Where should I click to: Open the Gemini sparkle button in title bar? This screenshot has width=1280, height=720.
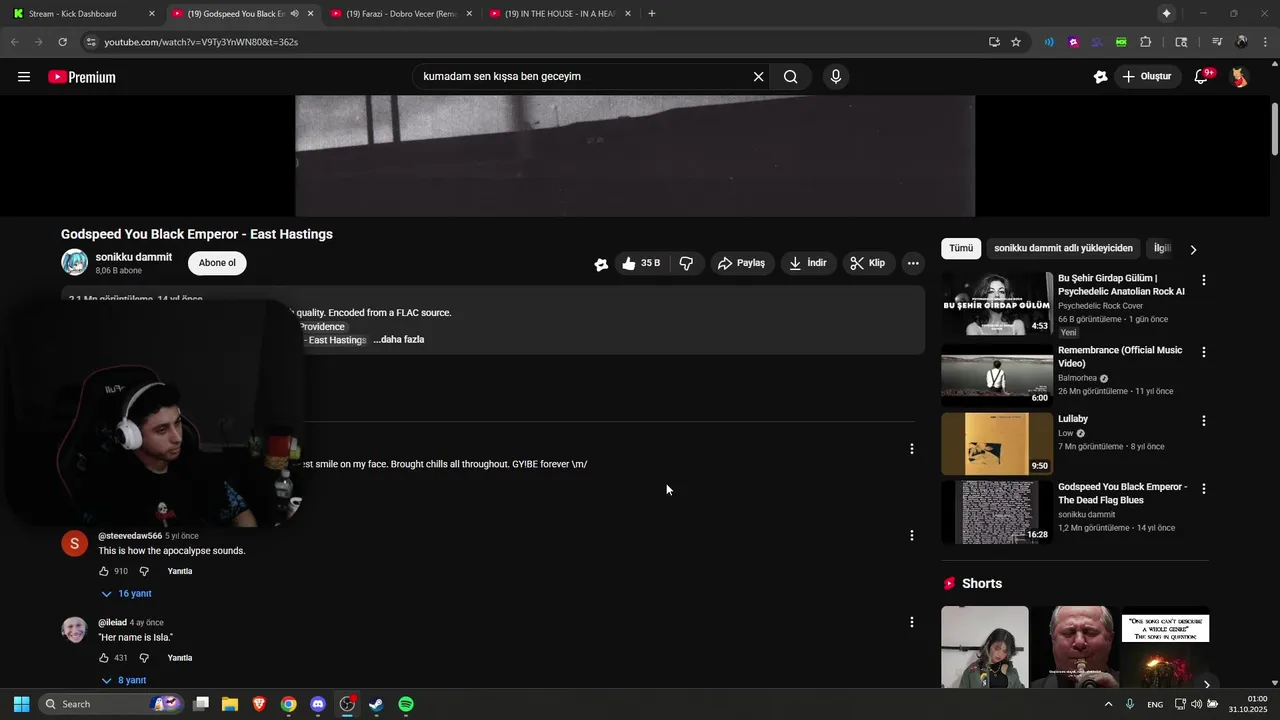(1166, 13)
